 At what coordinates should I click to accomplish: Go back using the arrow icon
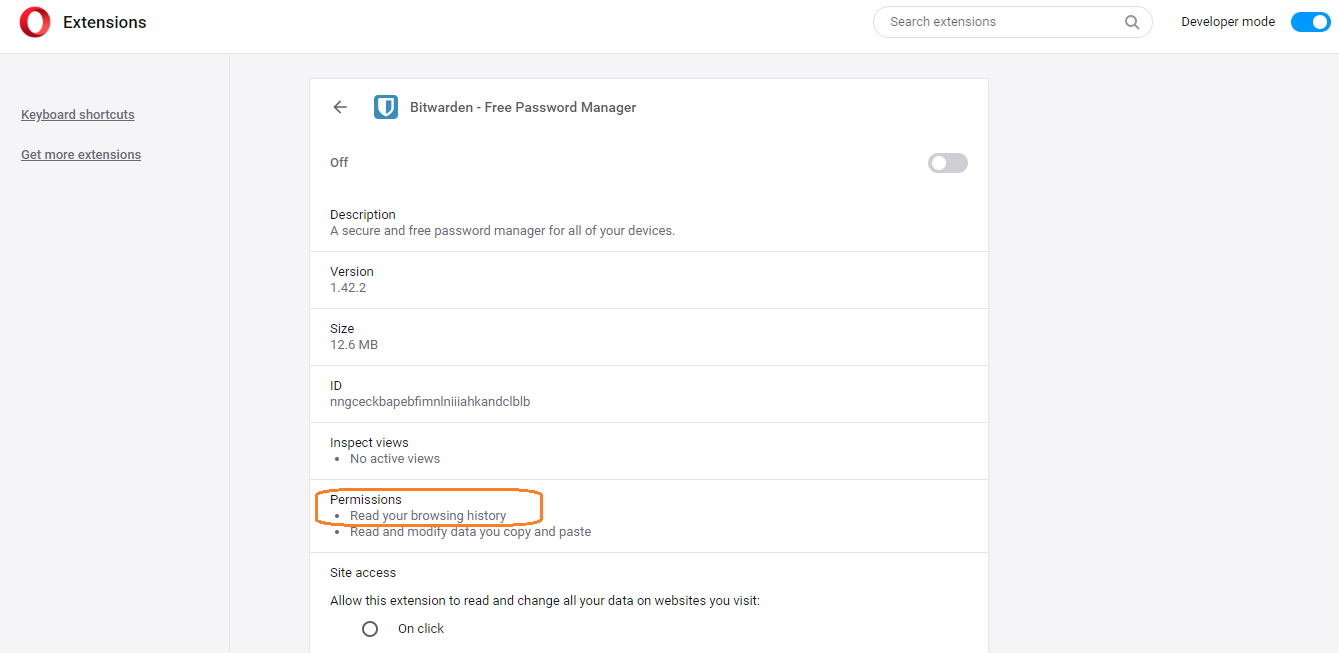[340, 107]
